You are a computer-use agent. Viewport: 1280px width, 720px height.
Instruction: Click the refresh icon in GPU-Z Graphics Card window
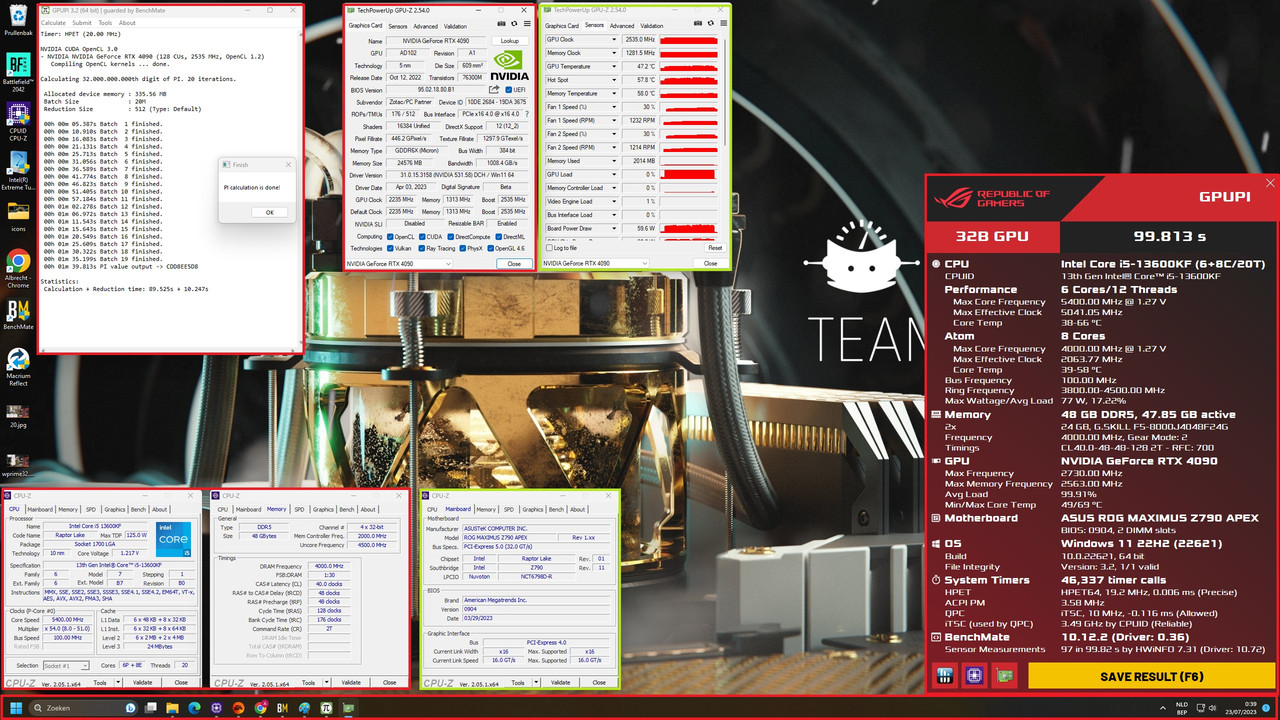click(x=514, y=24)
